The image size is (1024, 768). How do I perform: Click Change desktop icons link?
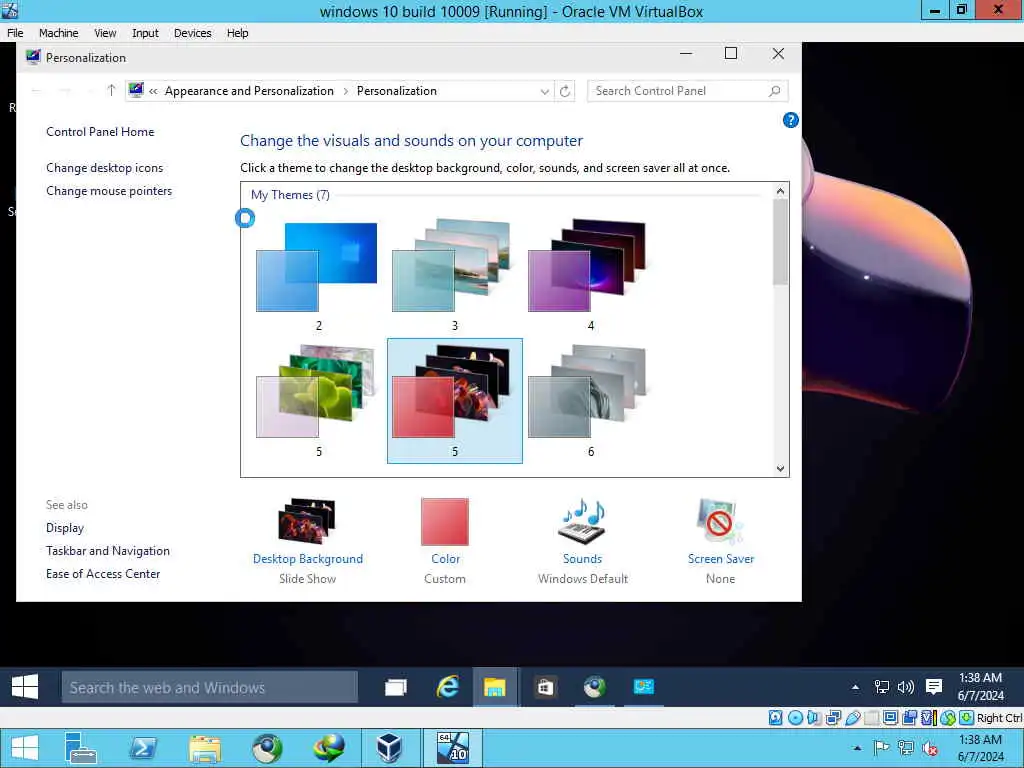point(104,168)
